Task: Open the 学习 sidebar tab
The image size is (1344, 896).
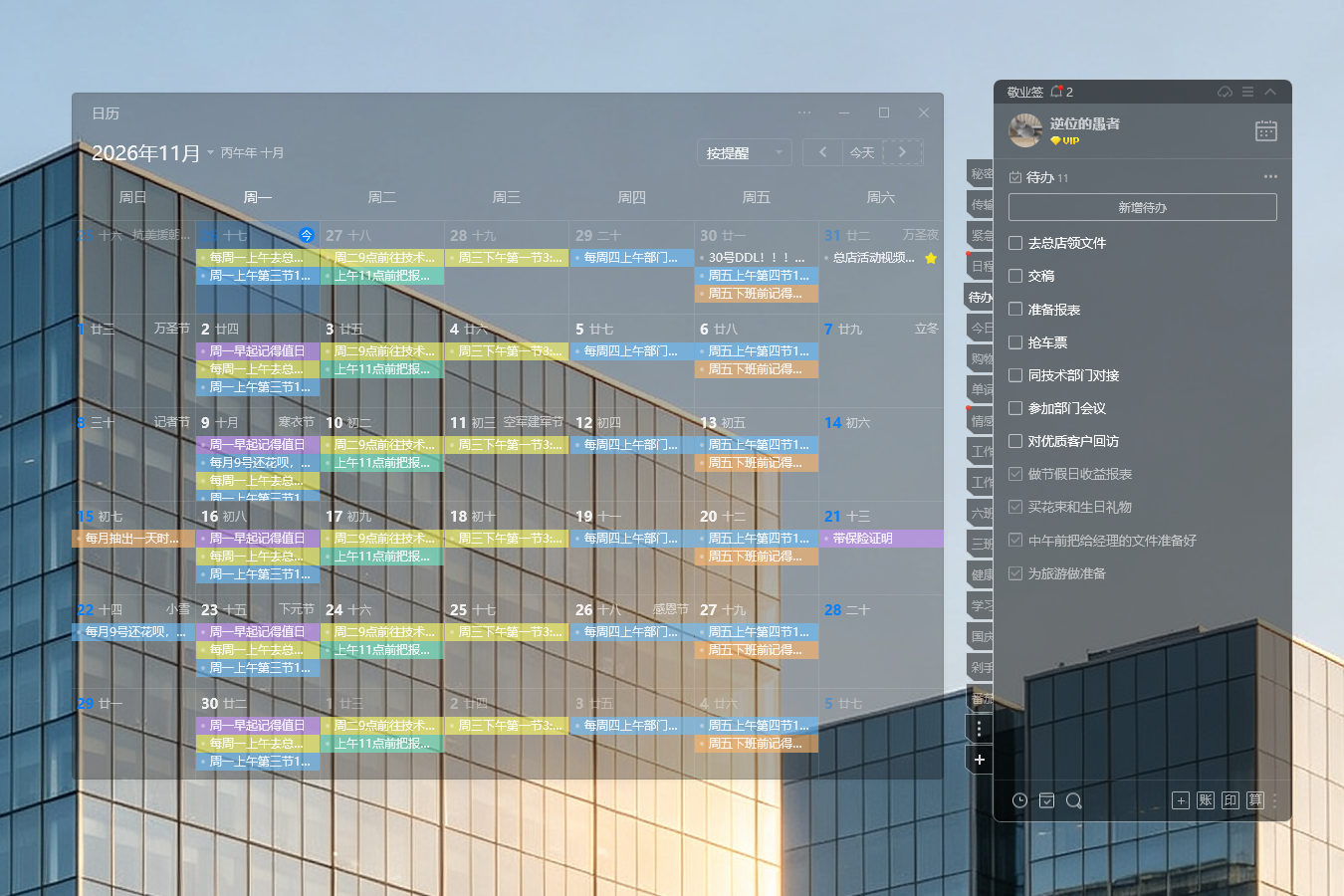Action: tap(980, 605)
